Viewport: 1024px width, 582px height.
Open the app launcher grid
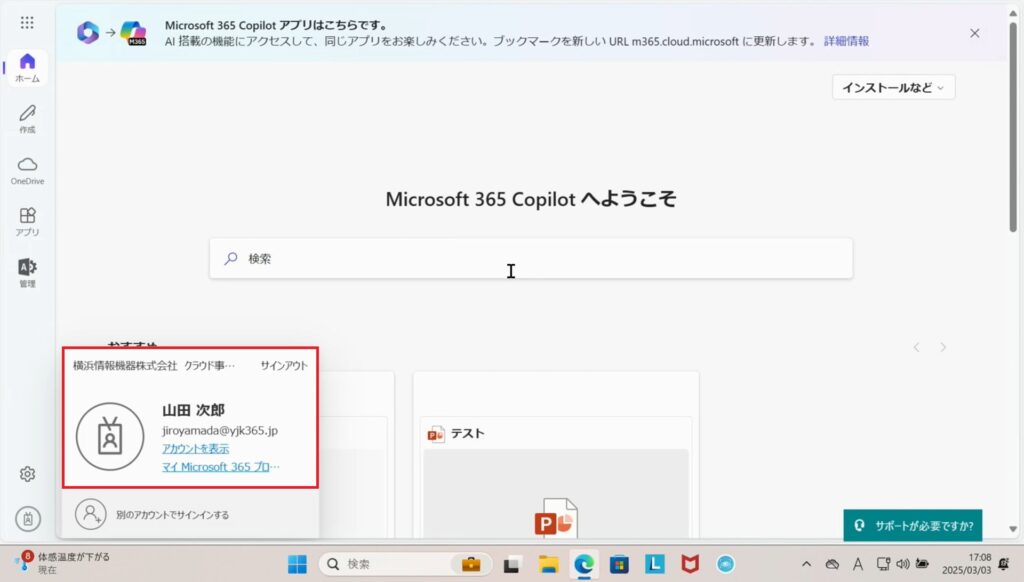(x=27, y=23)
